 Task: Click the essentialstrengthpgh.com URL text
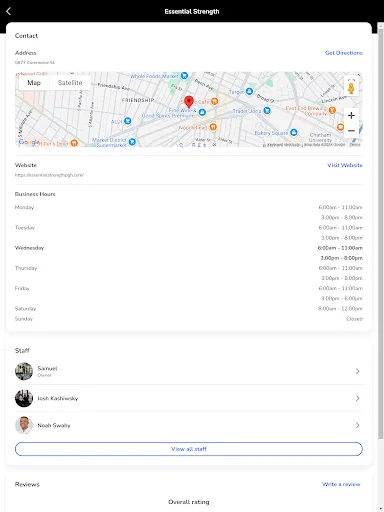click(x=49, y=175)
